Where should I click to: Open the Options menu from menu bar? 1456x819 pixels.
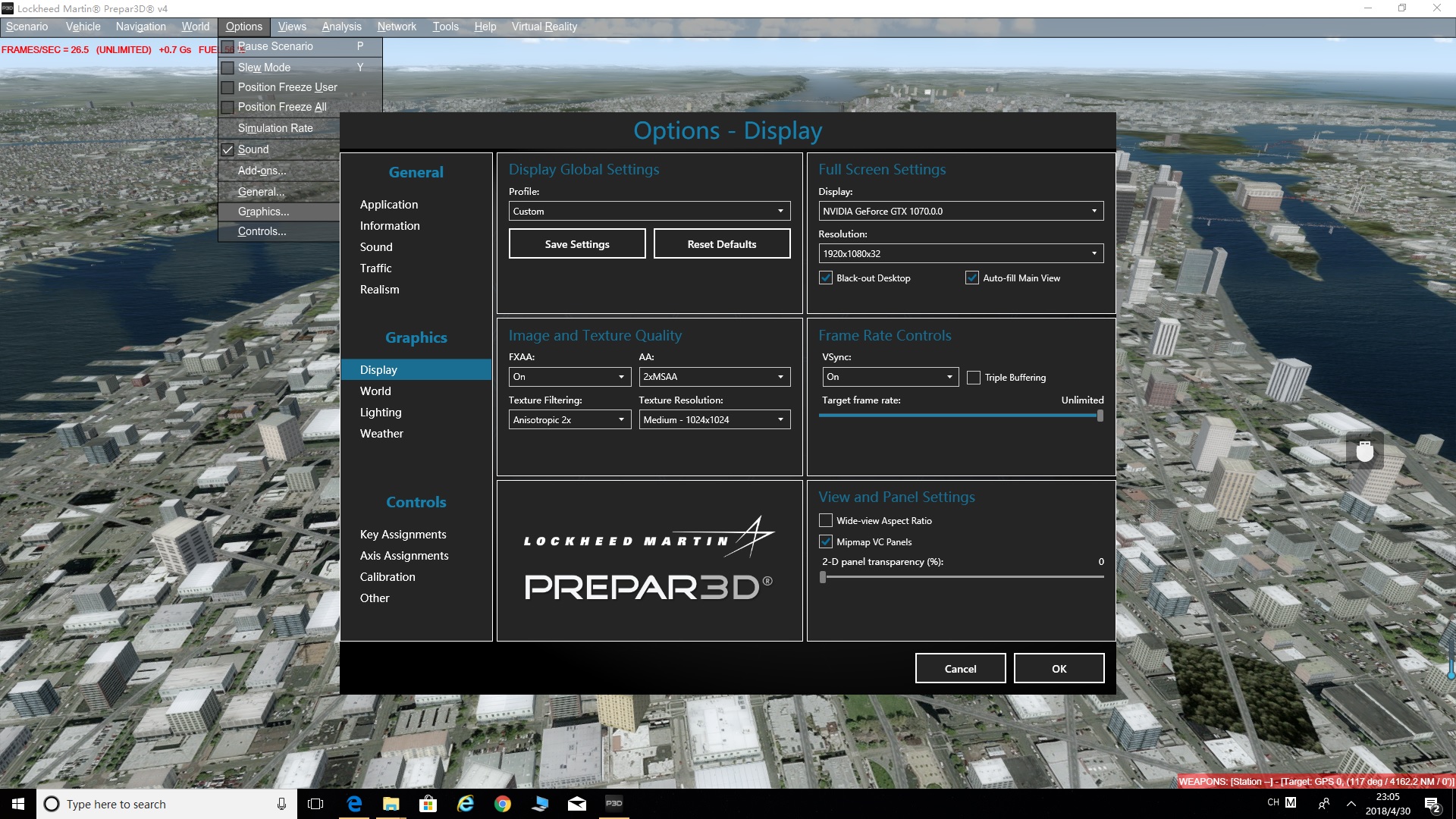coord(243,26)
